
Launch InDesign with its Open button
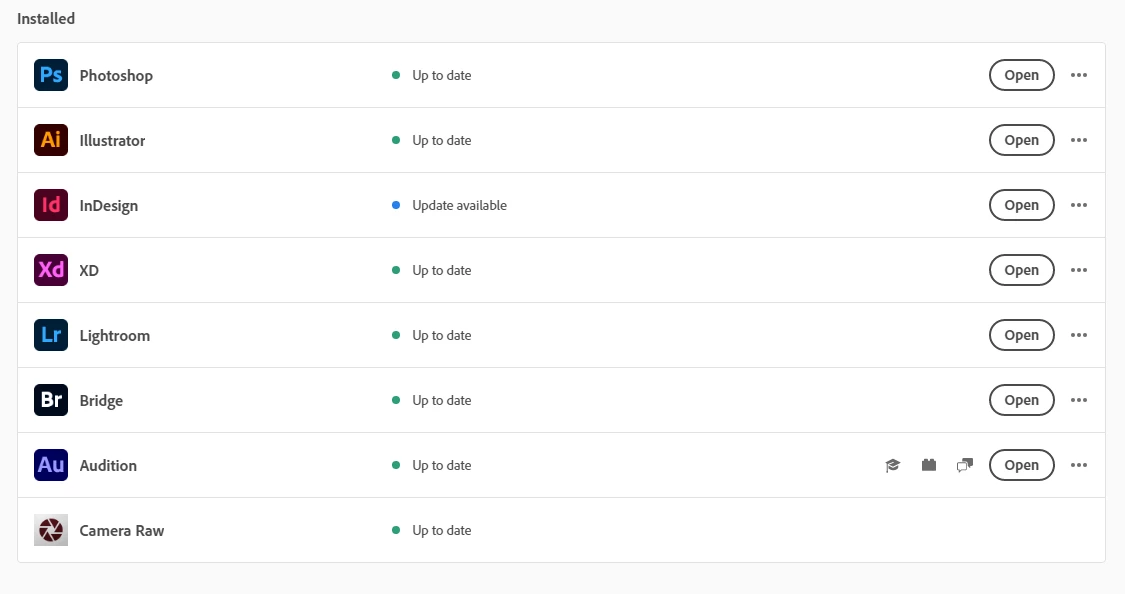coord(1022,205)
